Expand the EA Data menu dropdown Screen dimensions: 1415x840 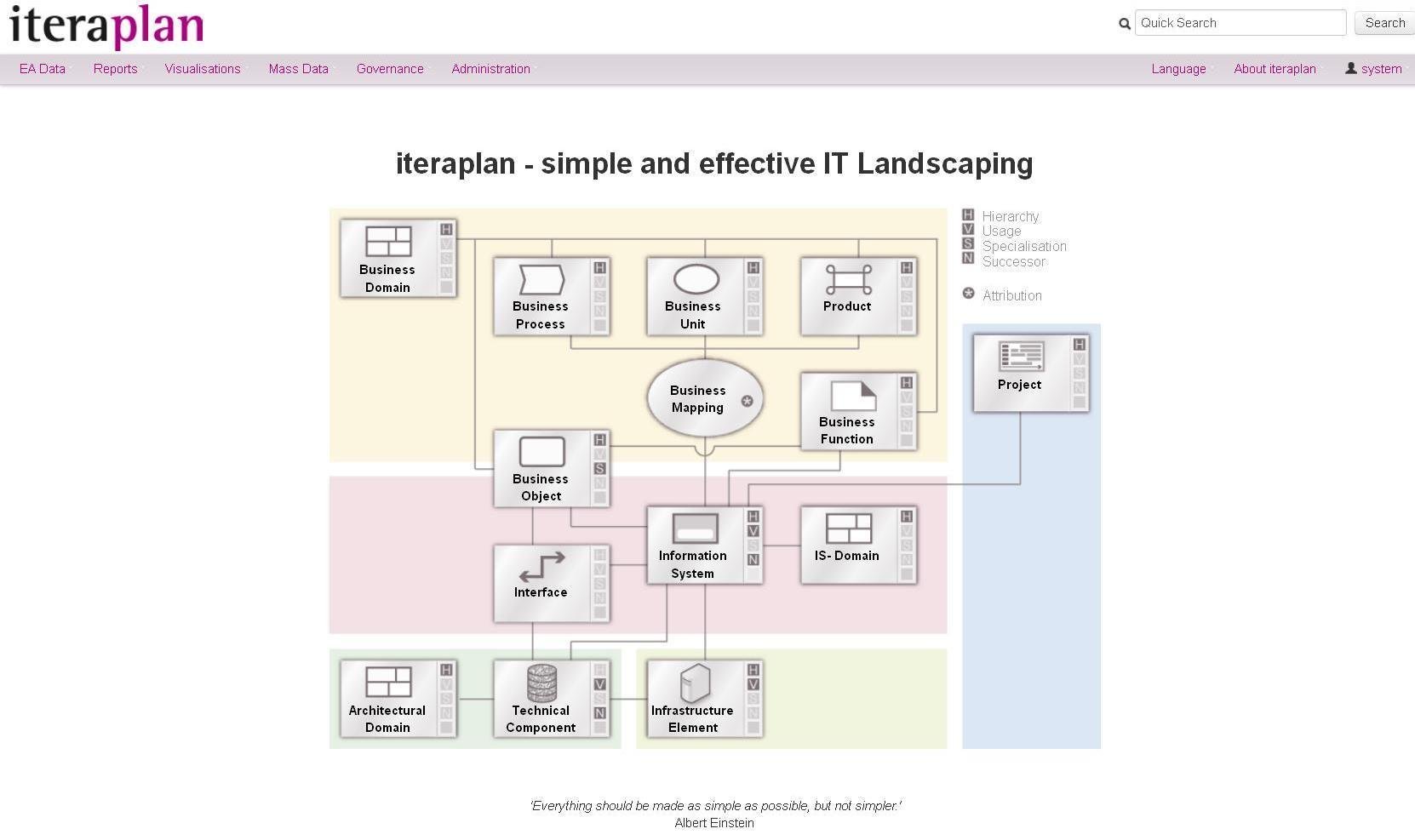click(42, 69)
